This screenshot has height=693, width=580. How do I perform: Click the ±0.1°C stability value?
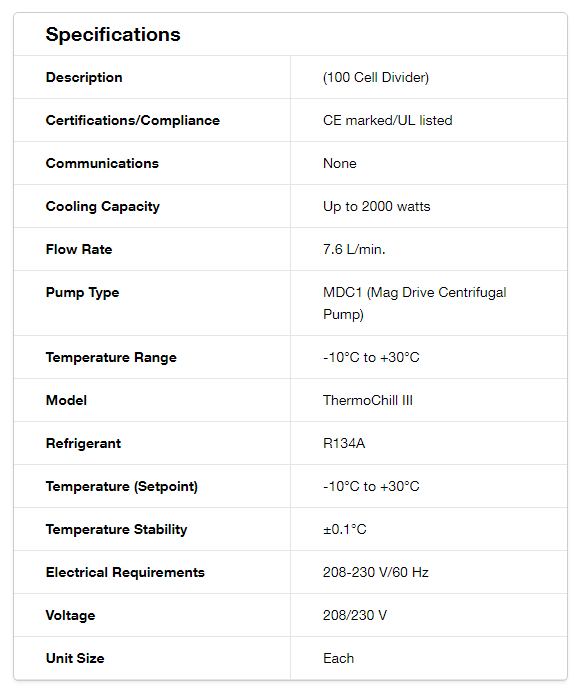pos(345,529)
